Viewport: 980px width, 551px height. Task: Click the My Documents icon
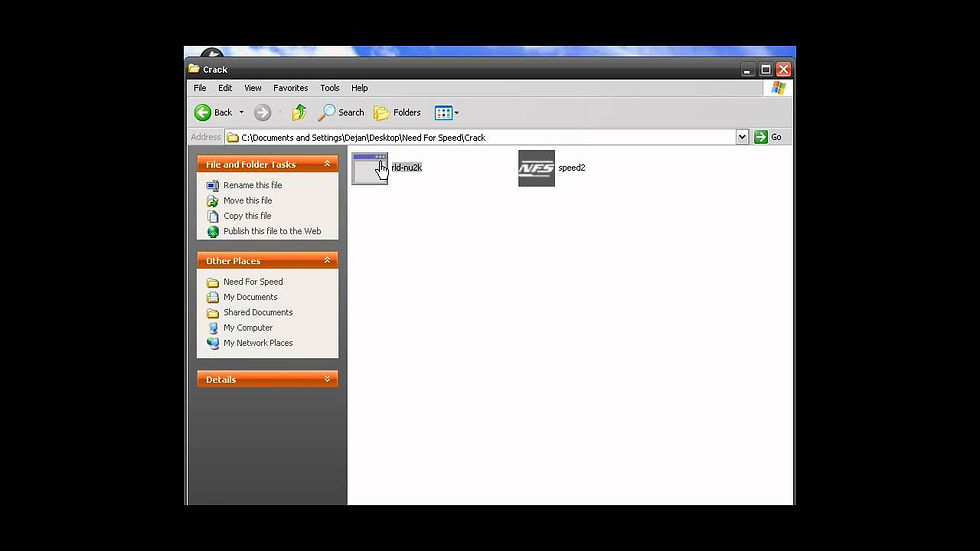coord(213,297)
